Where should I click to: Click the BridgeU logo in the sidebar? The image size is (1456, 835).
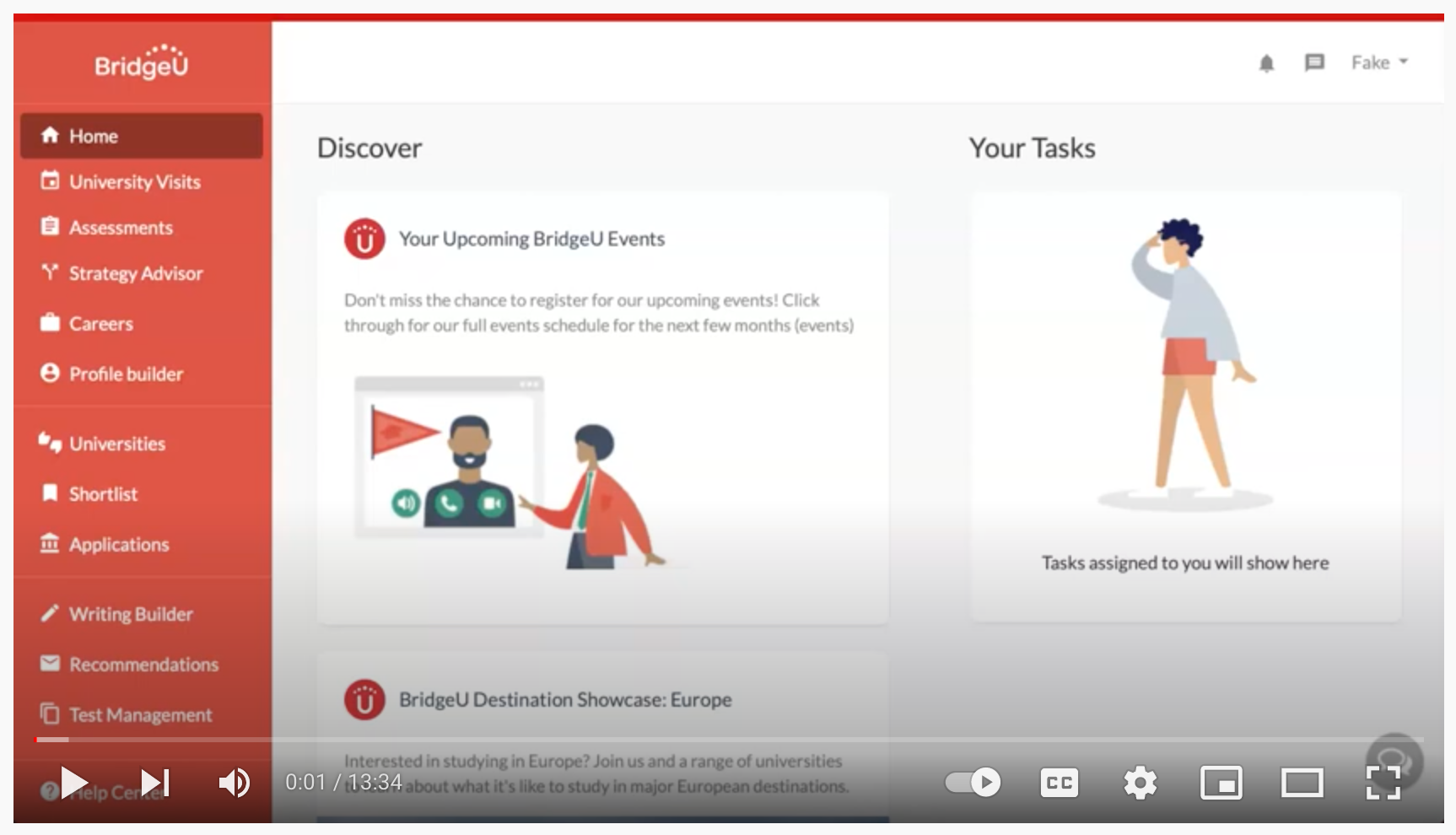pyautogui.click(x=142, y=62)
